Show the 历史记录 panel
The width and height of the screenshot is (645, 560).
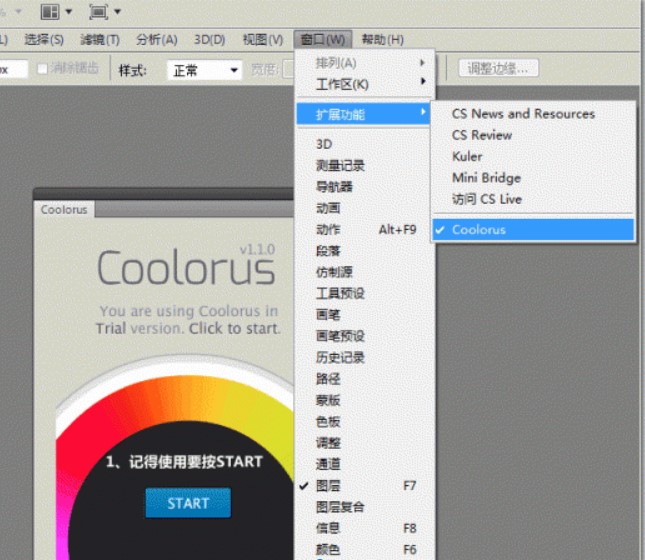pyautogui.click(x=365, y=358)
